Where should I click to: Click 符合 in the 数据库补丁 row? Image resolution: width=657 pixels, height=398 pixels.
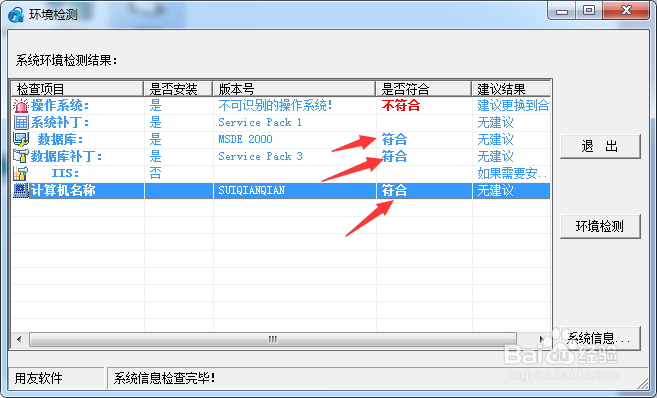394,156
